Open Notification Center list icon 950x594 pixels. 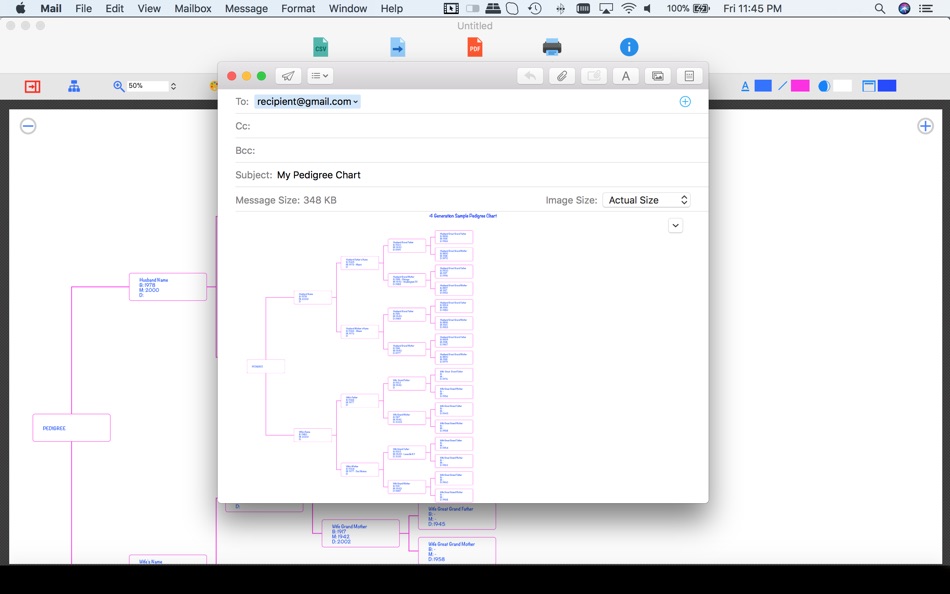point(925,8)
